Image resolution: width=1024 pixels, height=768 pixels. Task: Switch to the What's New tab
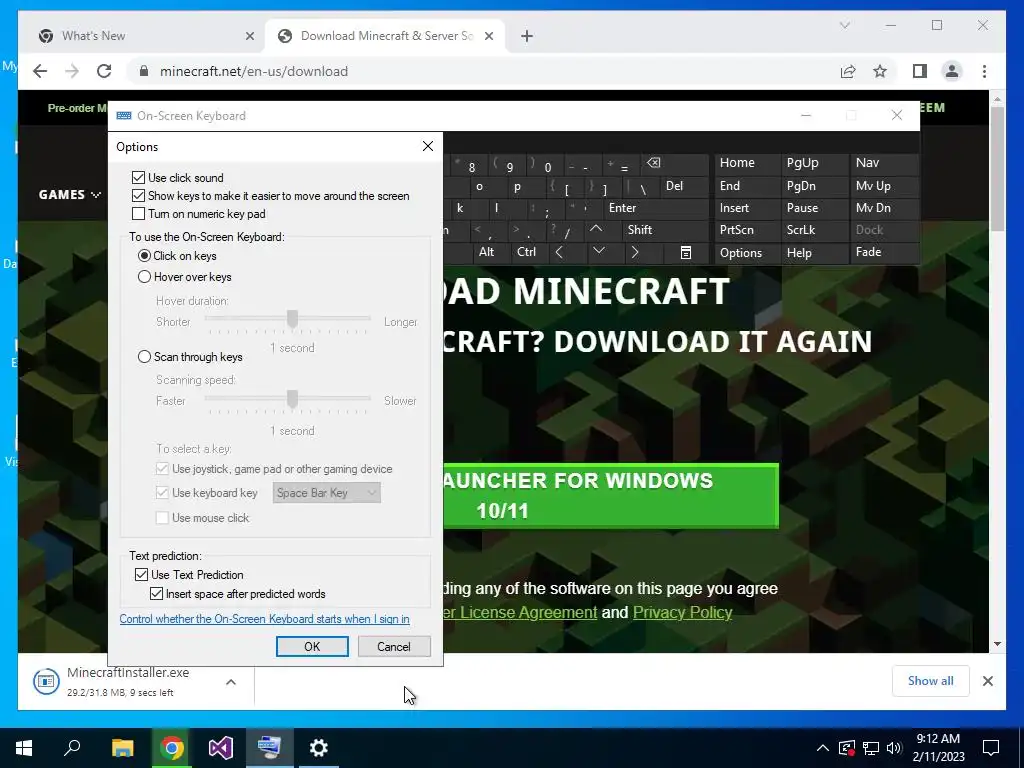click(137, 36)
